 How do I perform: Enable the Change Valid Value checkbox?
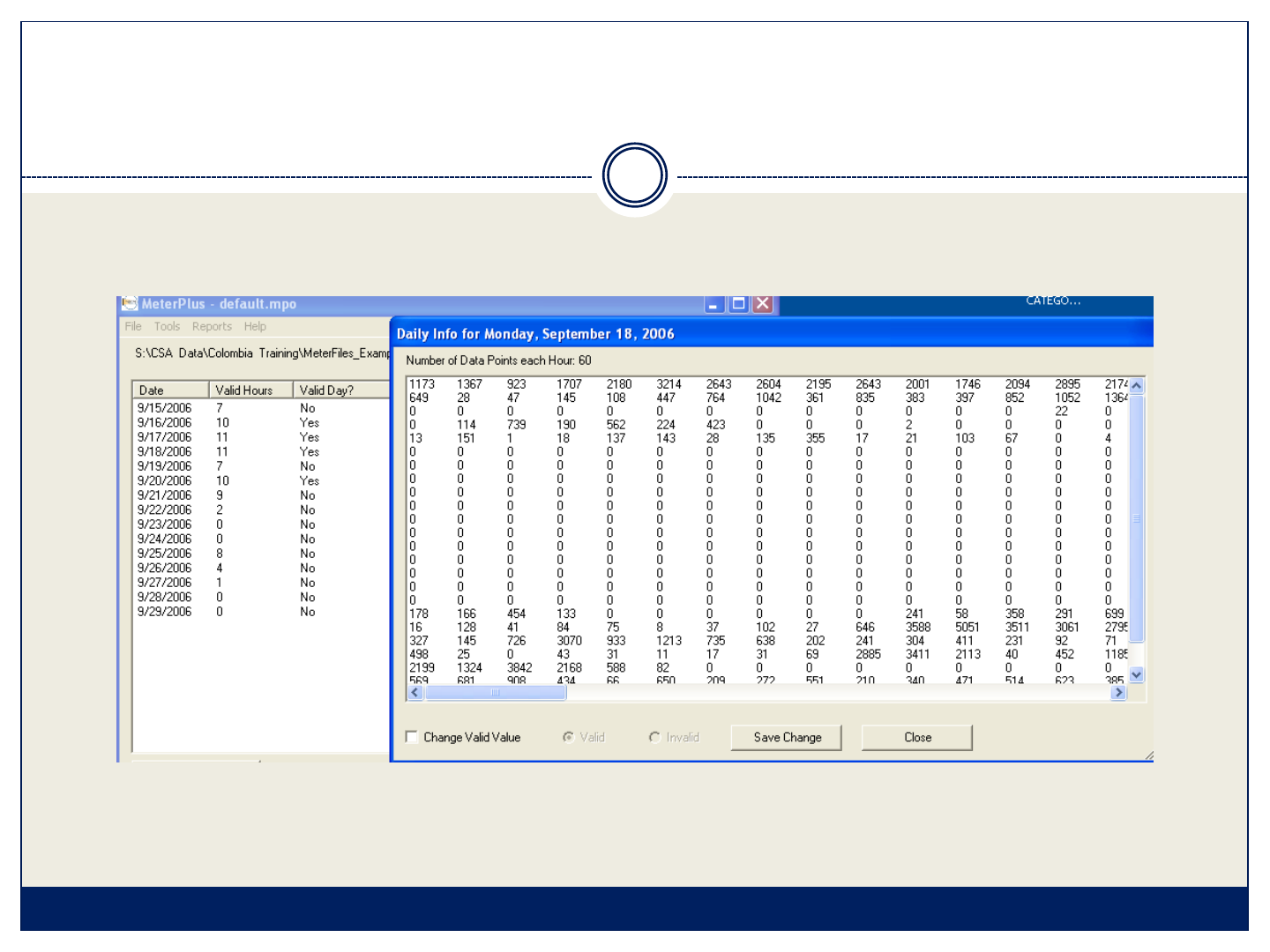point(412,737)
